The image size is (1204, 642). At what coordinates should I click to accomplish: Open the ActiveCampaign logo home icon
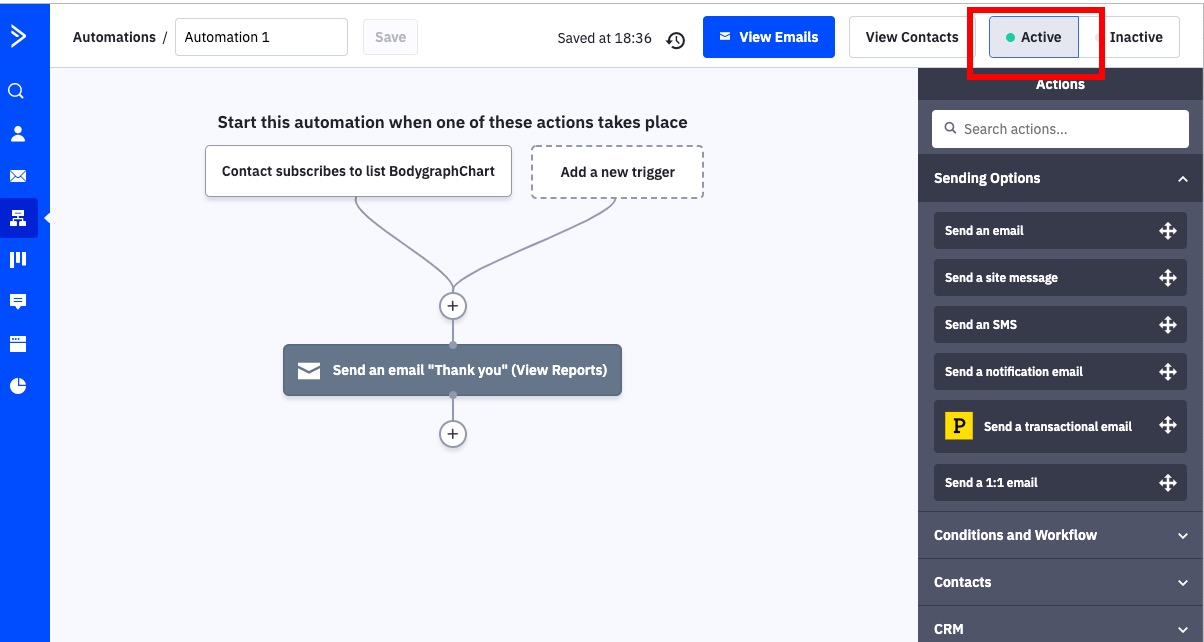[x=19, y=37]
